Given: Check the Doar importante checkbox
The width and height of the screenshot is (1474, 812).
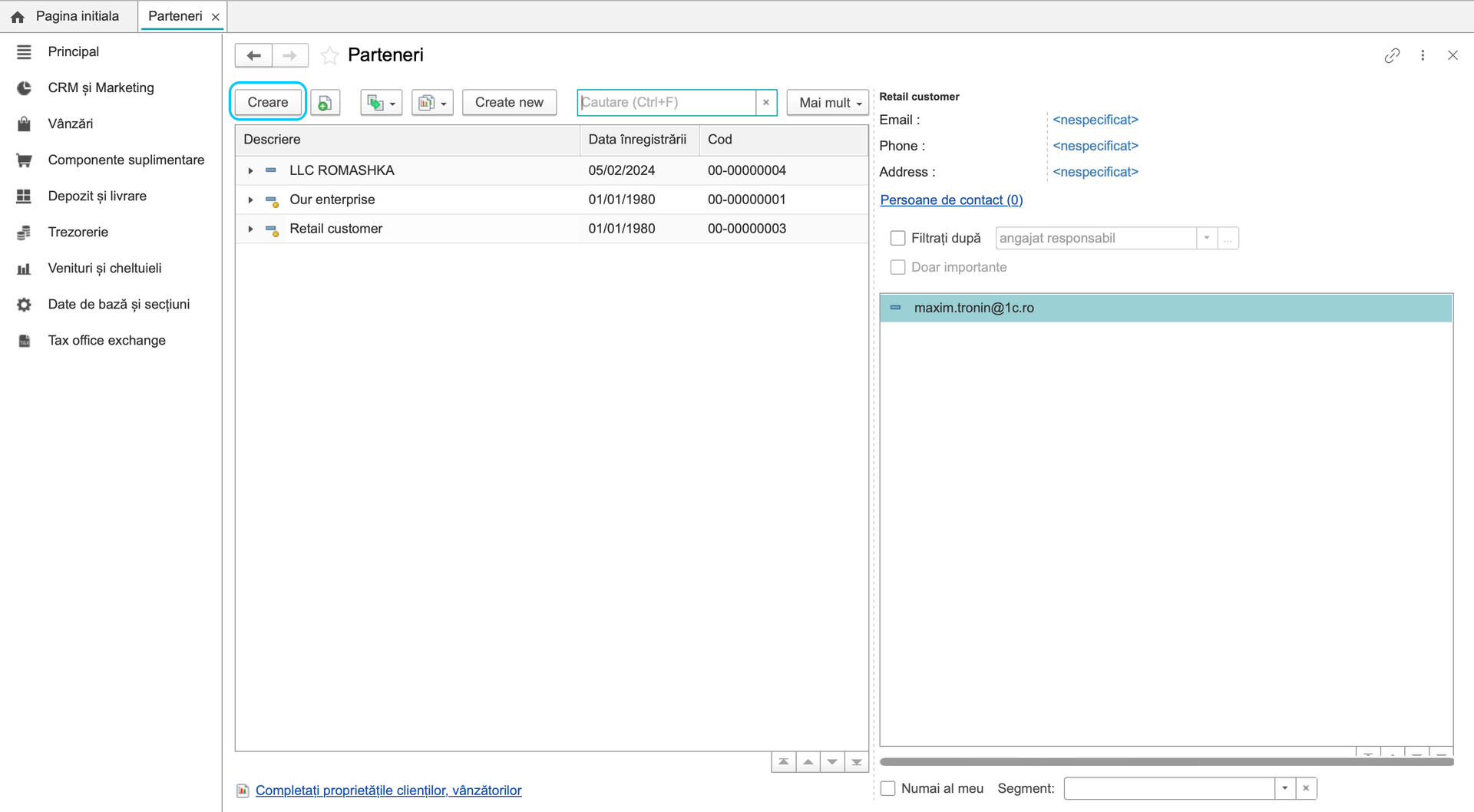Looking at the screenshot, I should 897,267.
